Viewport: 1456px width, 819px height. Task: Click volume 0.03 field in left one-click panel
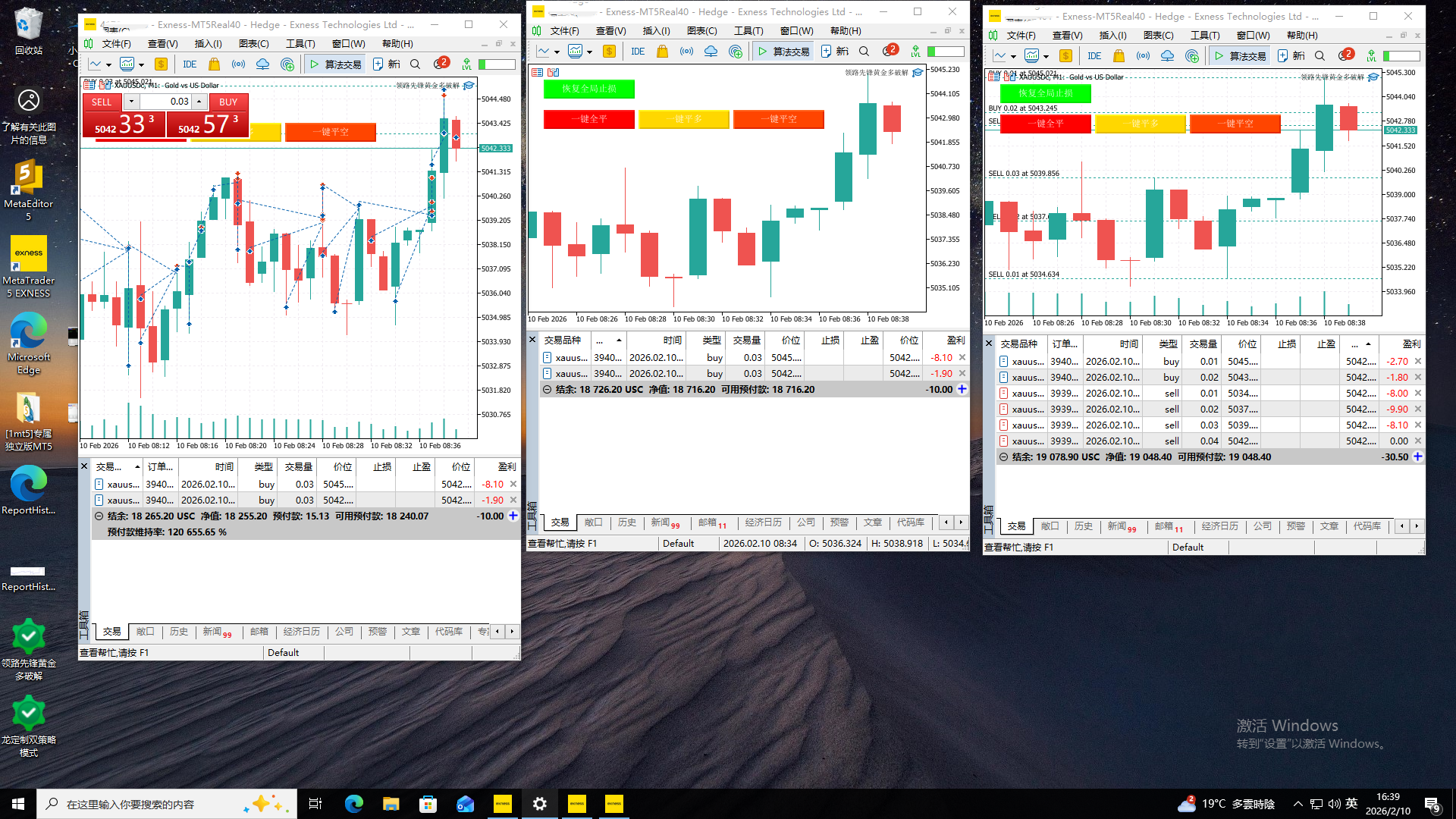[165, 102]
